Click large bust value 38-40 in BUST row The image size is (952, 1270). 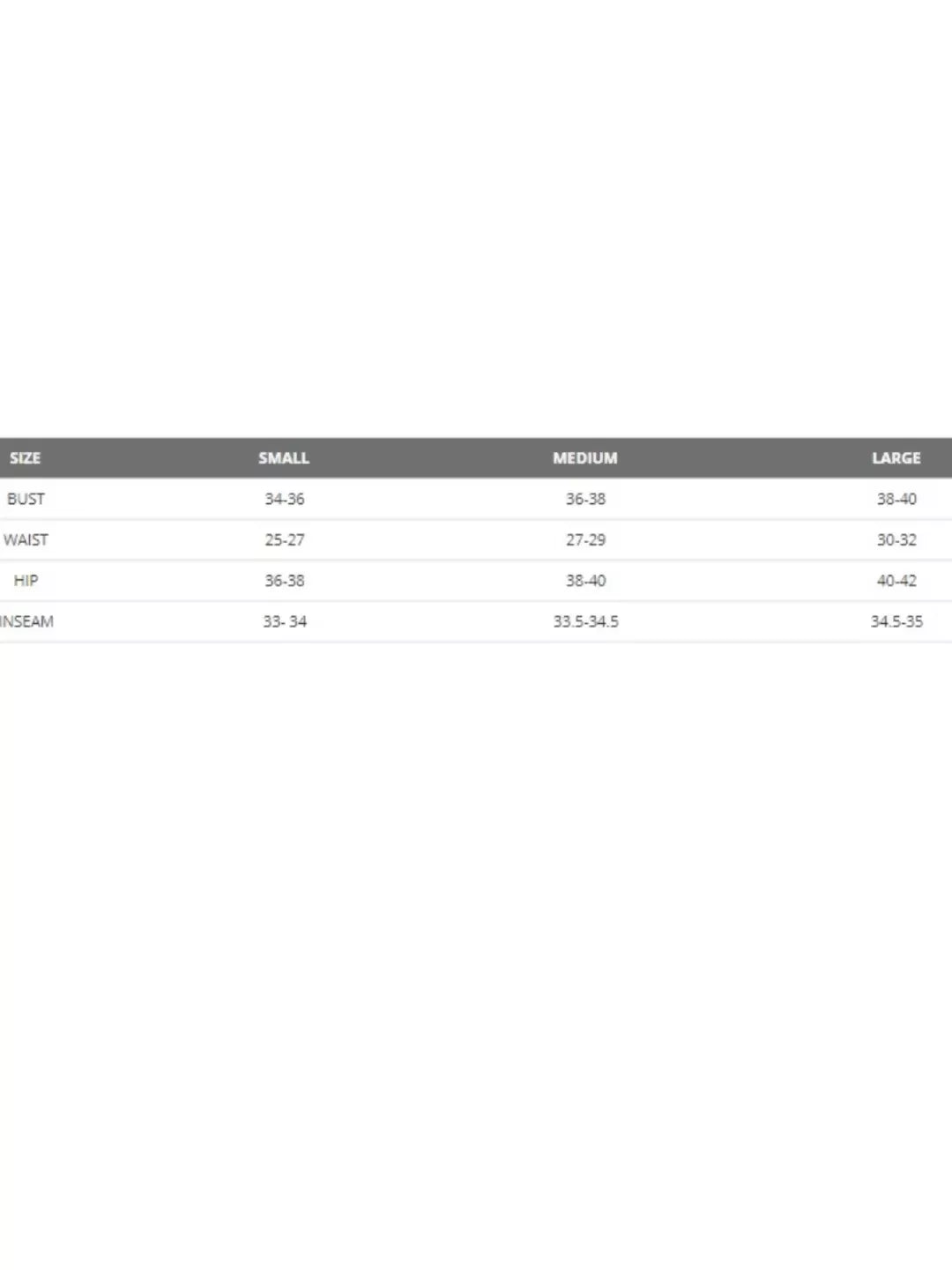point(896,499)
